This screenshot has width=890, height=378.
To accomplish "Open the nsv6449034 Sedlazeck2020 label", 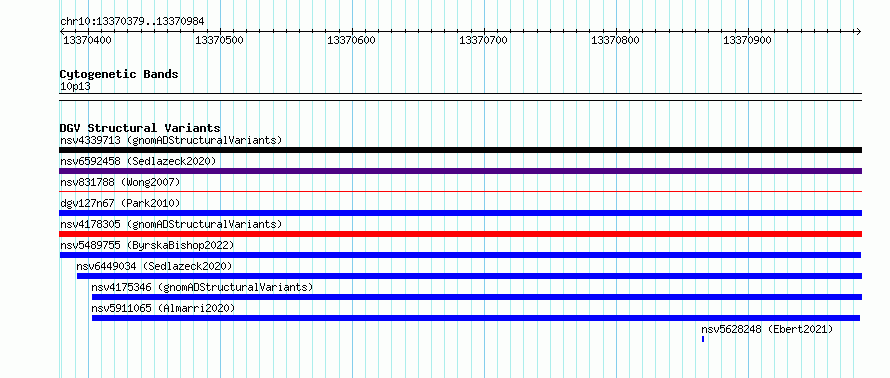I will pyautogui.click(x=154, y=266).
